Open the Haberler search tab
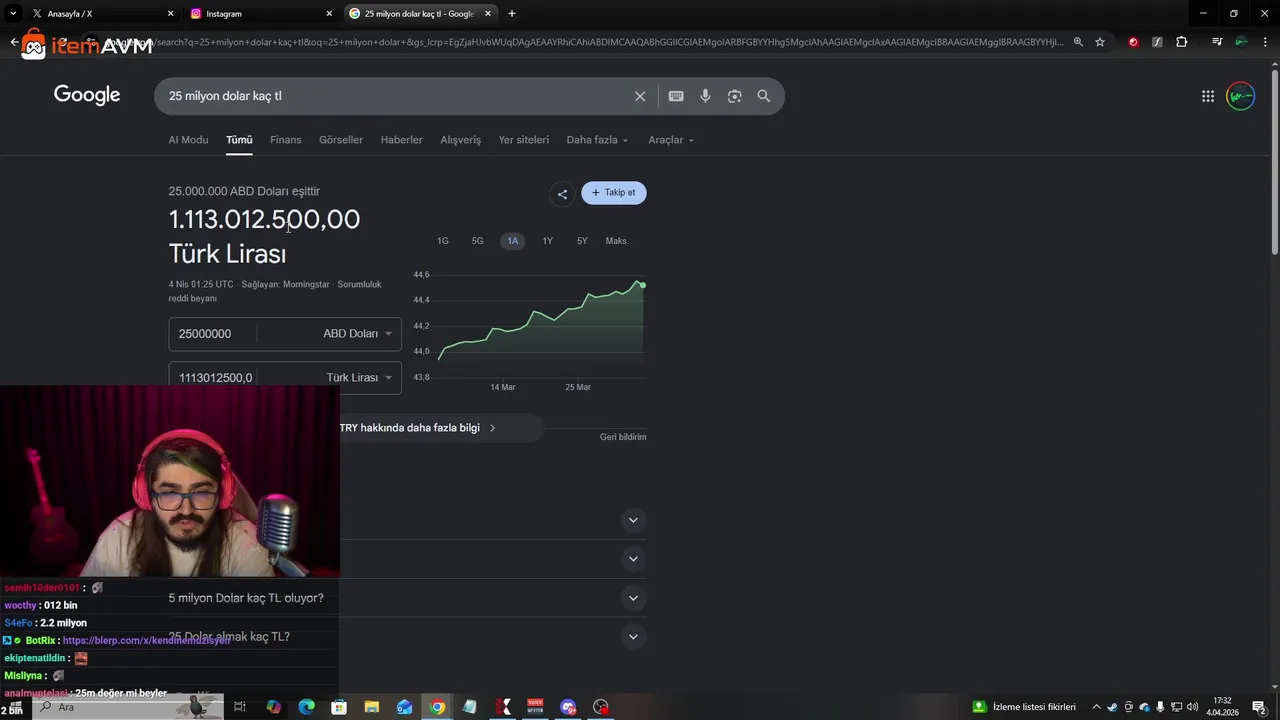This screenshot has height=720, width=1280. click(x=402, y=140)
